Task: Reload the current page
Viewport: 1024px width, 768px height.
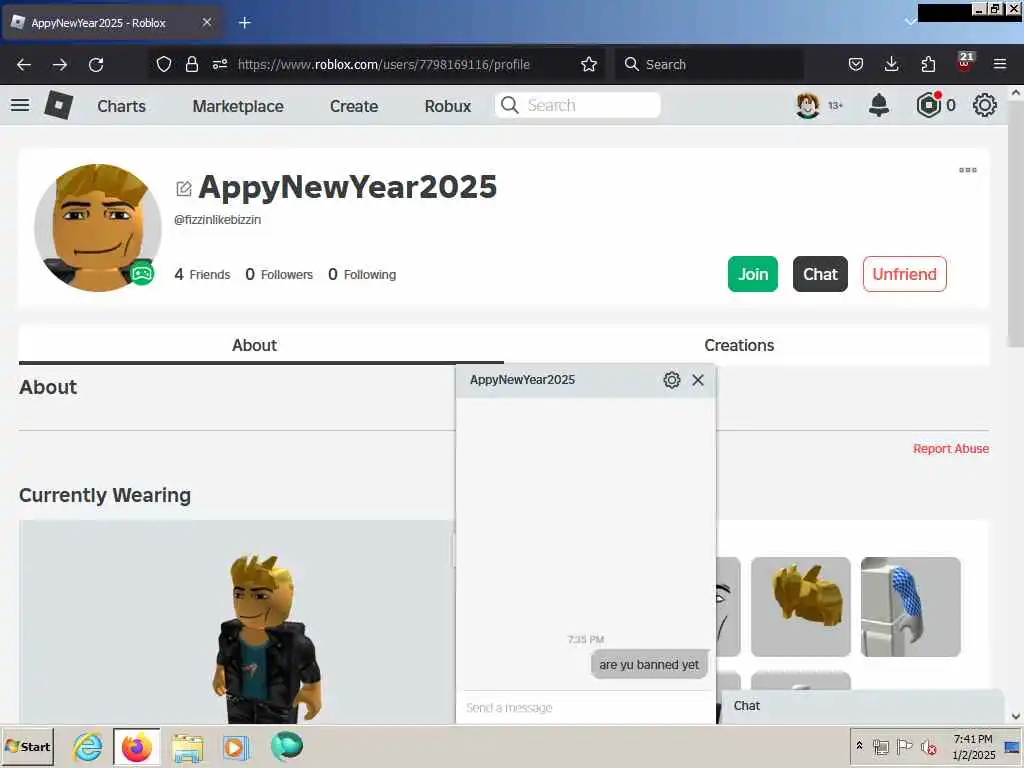Action: [96, 65]
